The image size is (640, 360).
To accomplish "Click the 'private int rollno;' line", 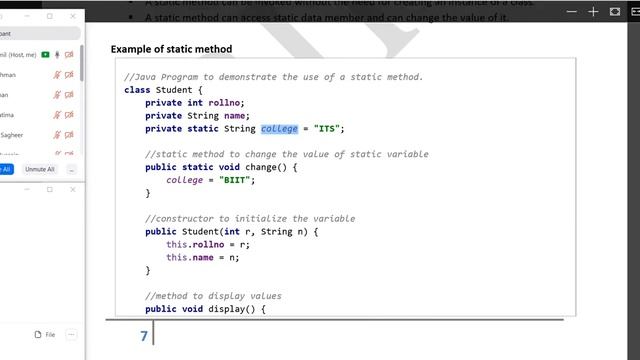I will coord(195,103).
